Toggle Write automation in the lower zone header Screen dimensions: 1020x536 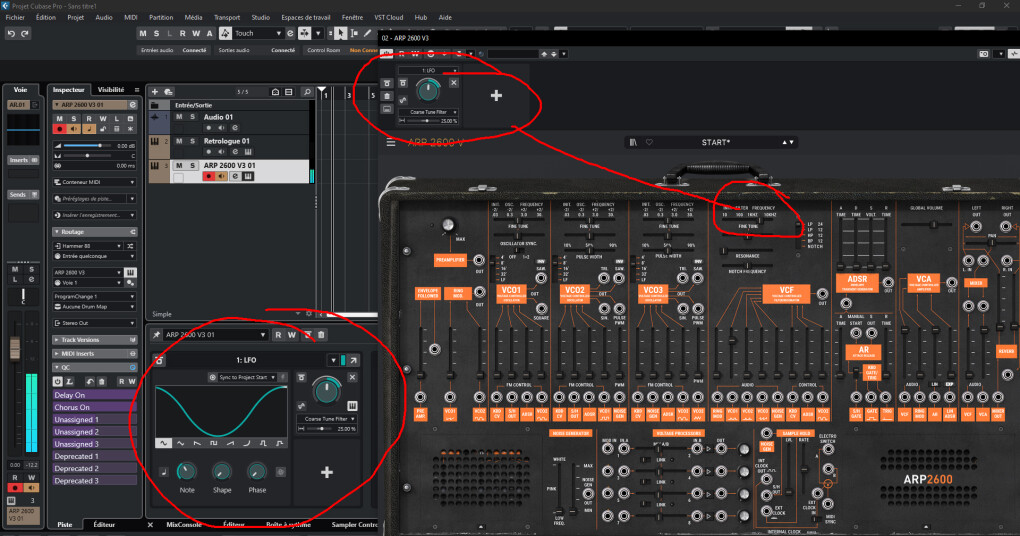point(291,335)
